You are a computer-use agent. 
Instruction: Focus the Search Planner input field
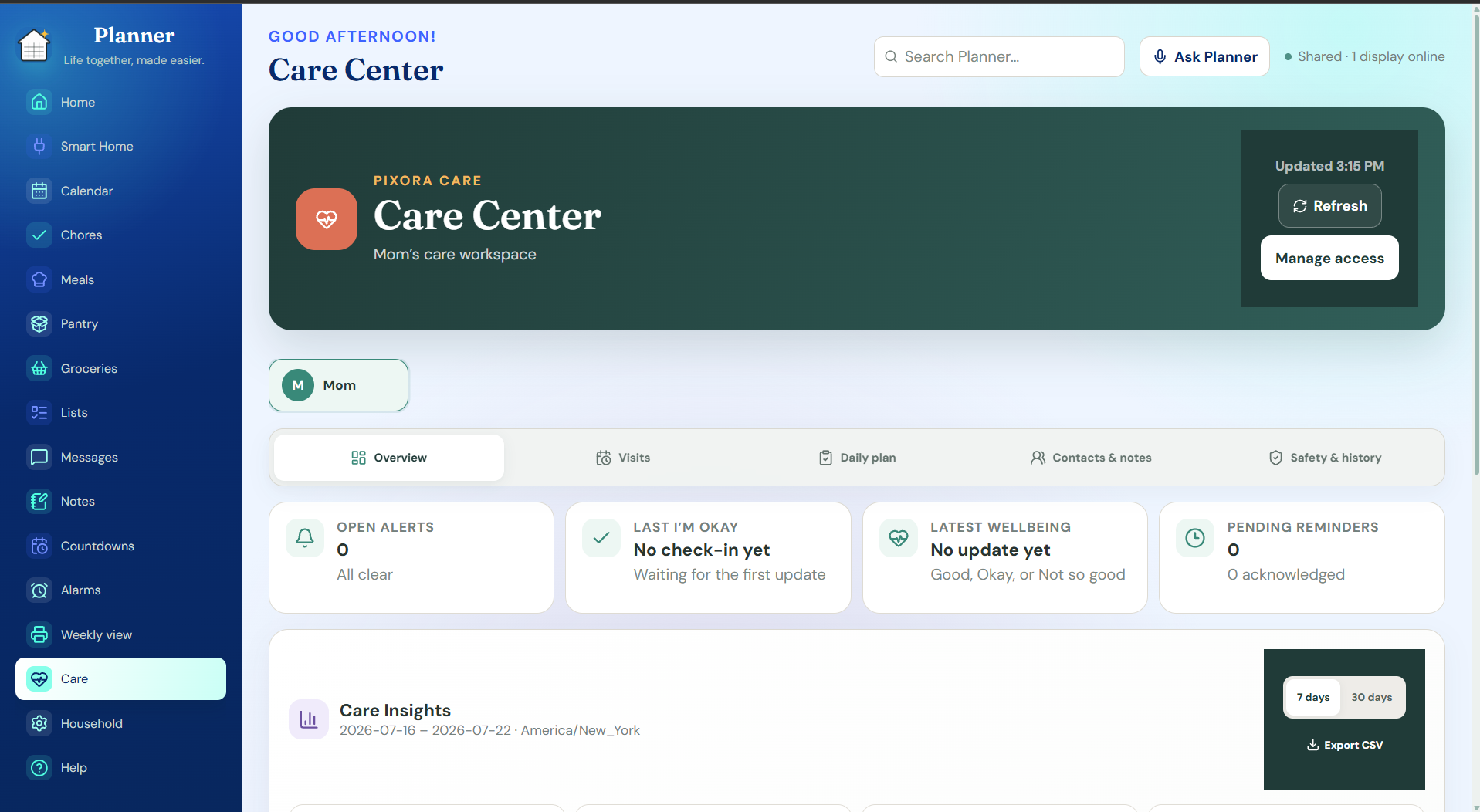(x=999, y=56)
